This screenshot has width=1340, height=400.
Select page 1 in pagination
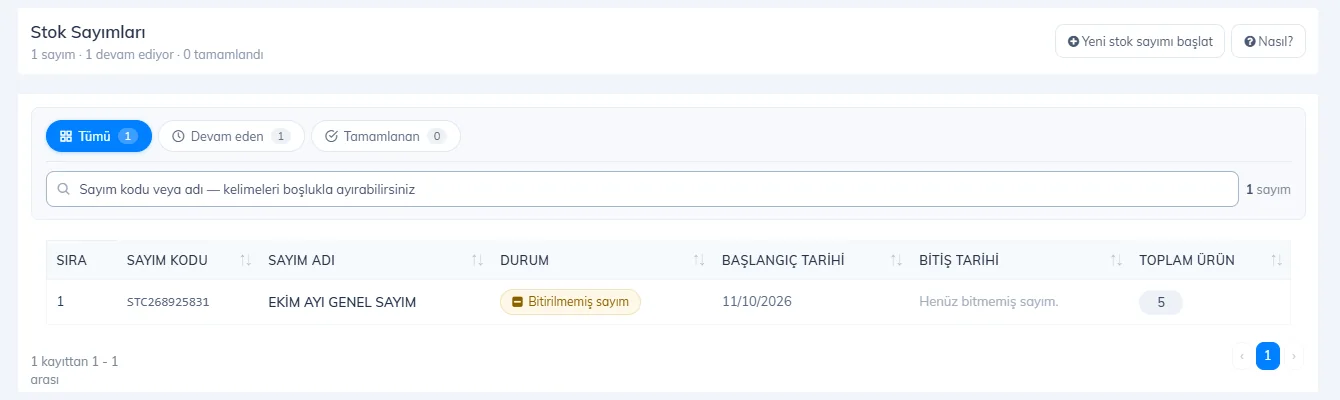[1268, 356]
